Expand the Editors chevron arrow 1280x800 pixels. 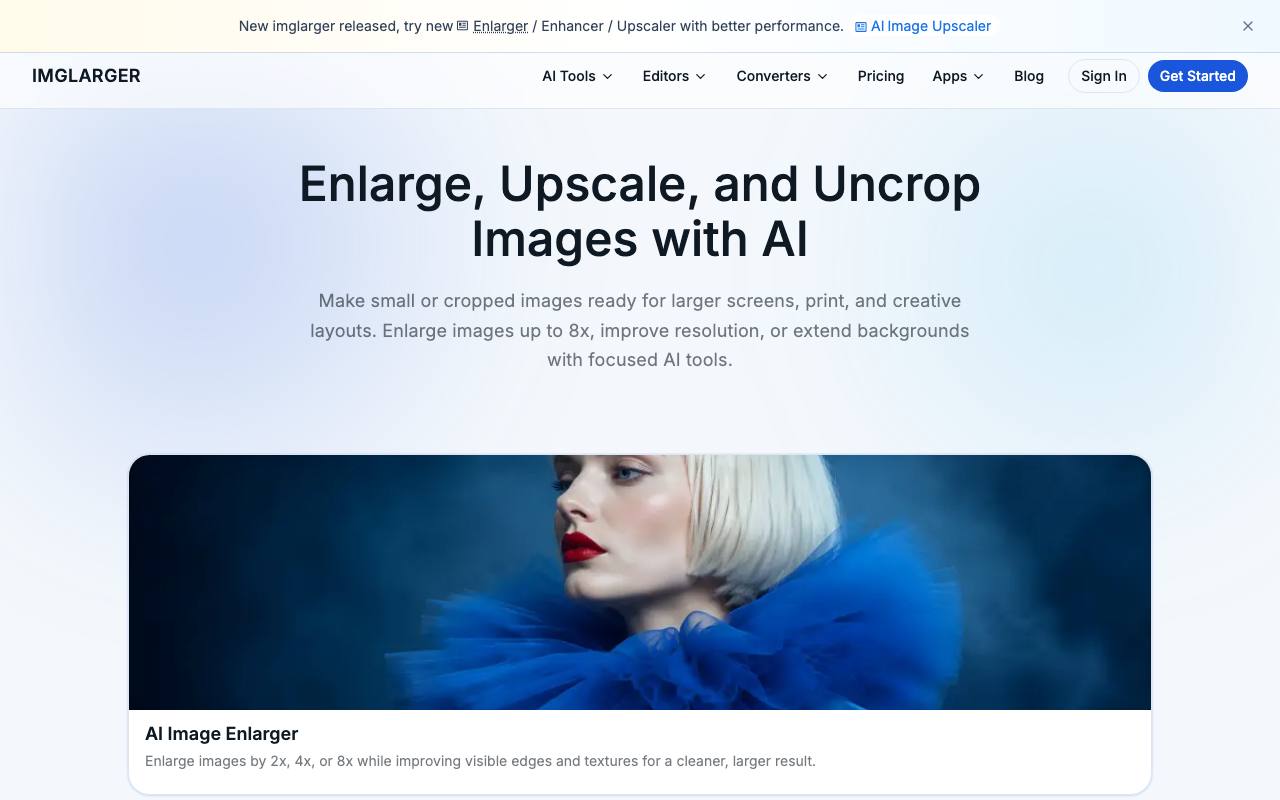point(700,76)
